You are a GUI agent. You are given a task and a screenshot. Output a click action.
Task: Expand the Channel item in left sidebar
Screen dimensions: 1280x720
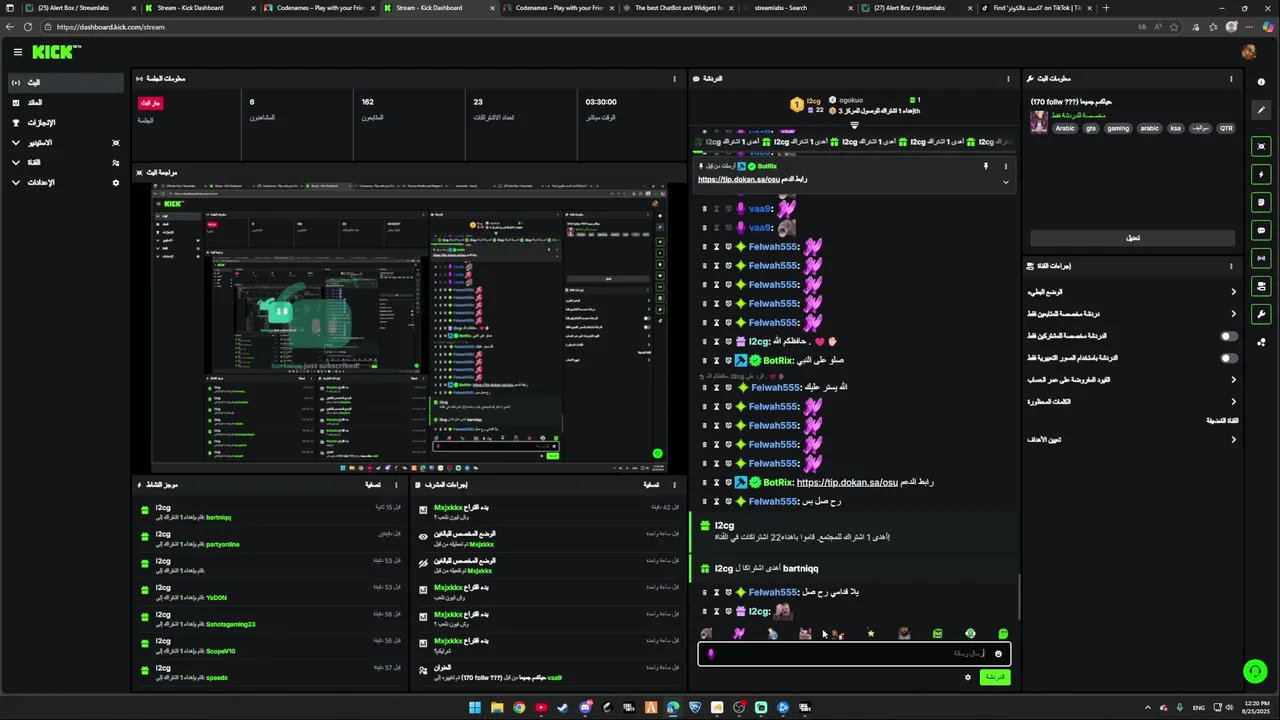click(66, 163)
